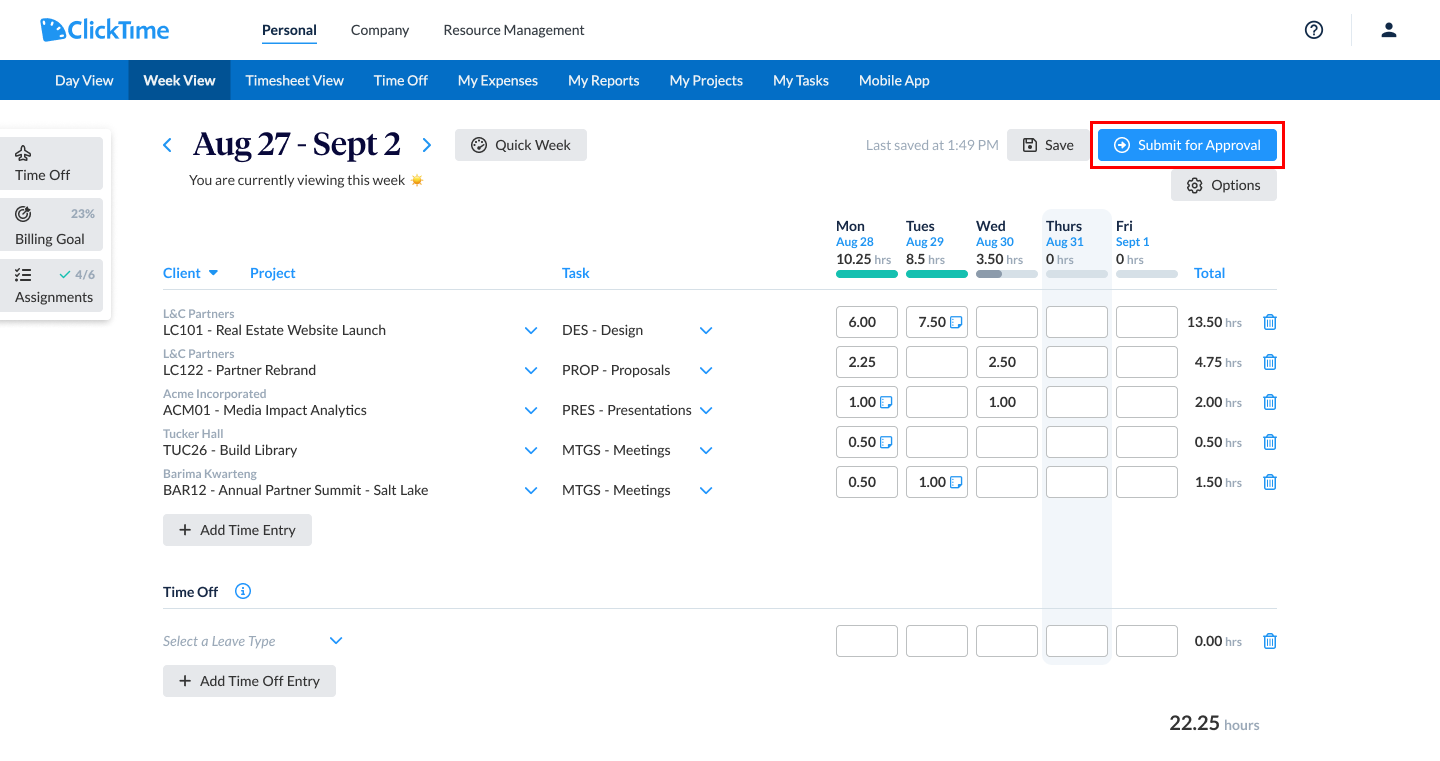Open project dropdown for LC122 Partner Rebrand

pos(531,370)
